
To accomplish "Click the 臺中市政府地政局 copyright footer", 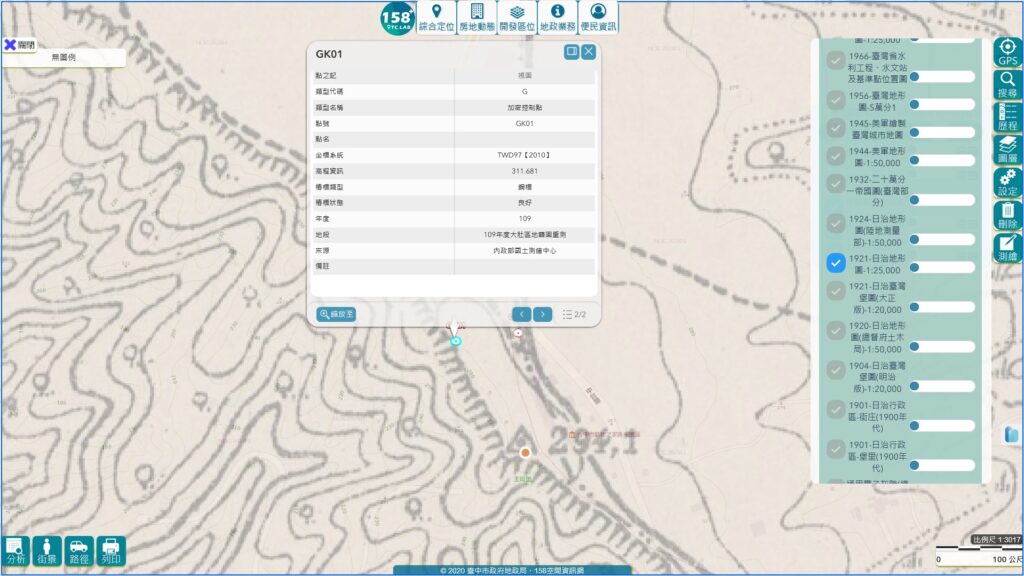I will pos(512,571).
